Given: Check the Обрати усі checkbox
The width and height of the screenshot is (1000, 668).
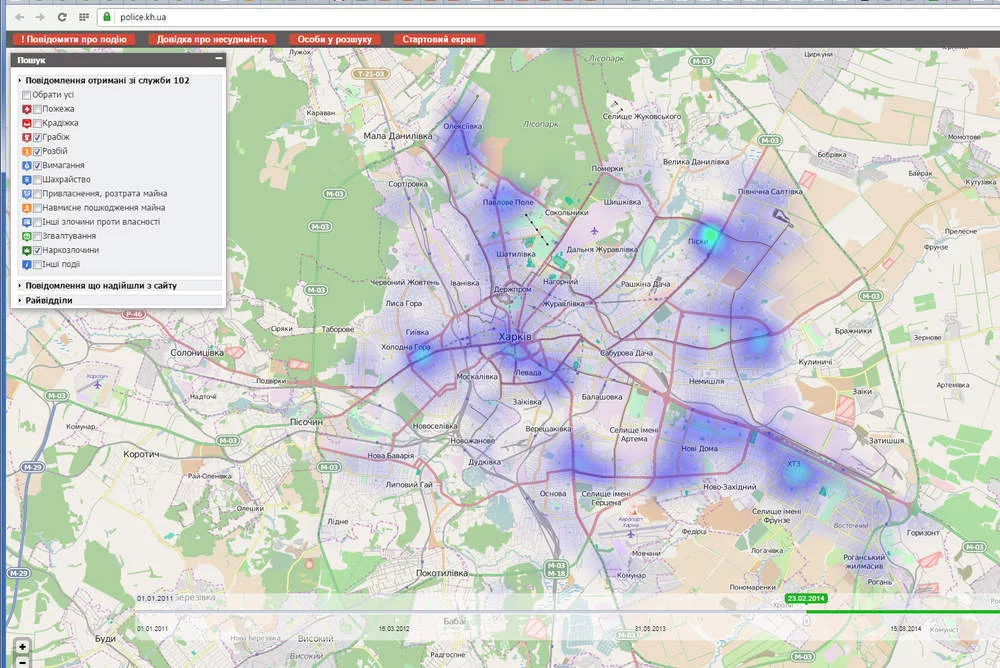Looking at the screenshot, I should coord(26,95).
